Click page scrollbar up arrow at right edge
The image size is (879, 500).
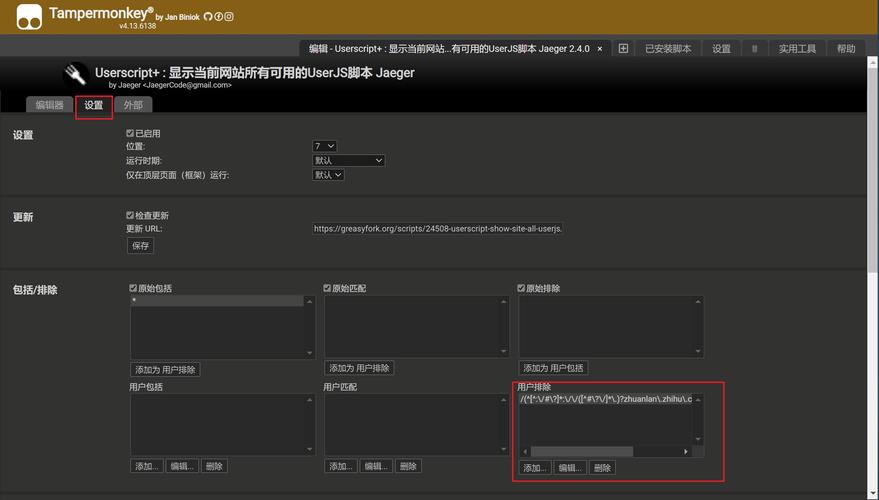[873, 63]
